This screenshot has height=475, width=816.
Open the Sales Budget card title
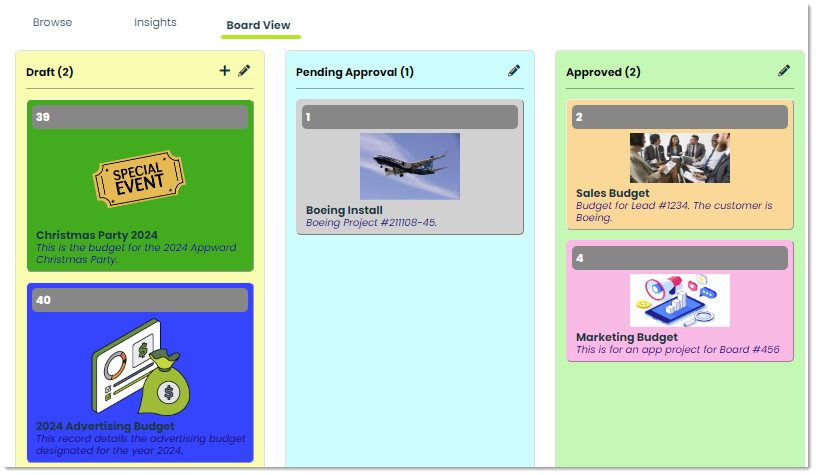tap(613, 193)
